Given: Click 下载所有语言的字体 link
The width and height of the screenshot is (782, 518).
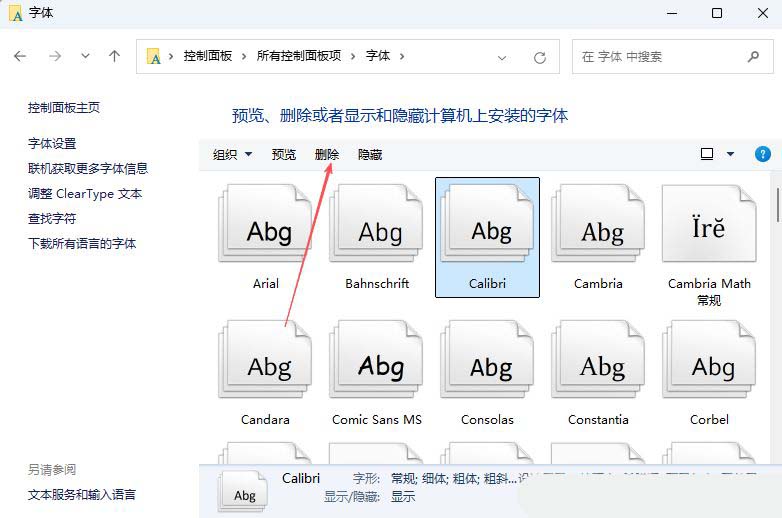Looking at the screenshot, I should tap(82, 243).
